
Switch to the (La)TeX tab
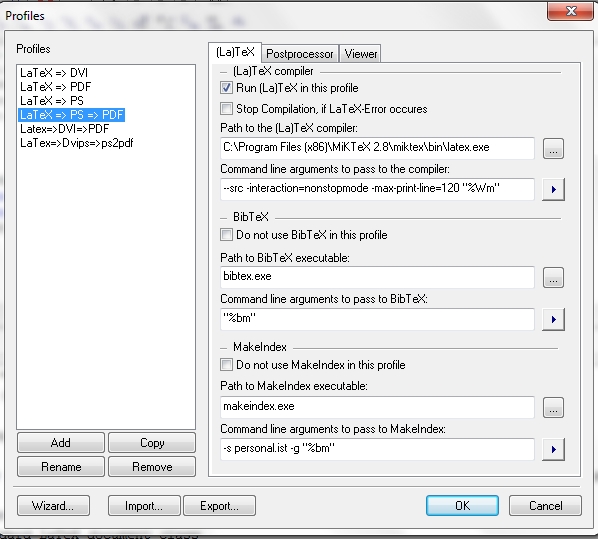pos(235,52)
